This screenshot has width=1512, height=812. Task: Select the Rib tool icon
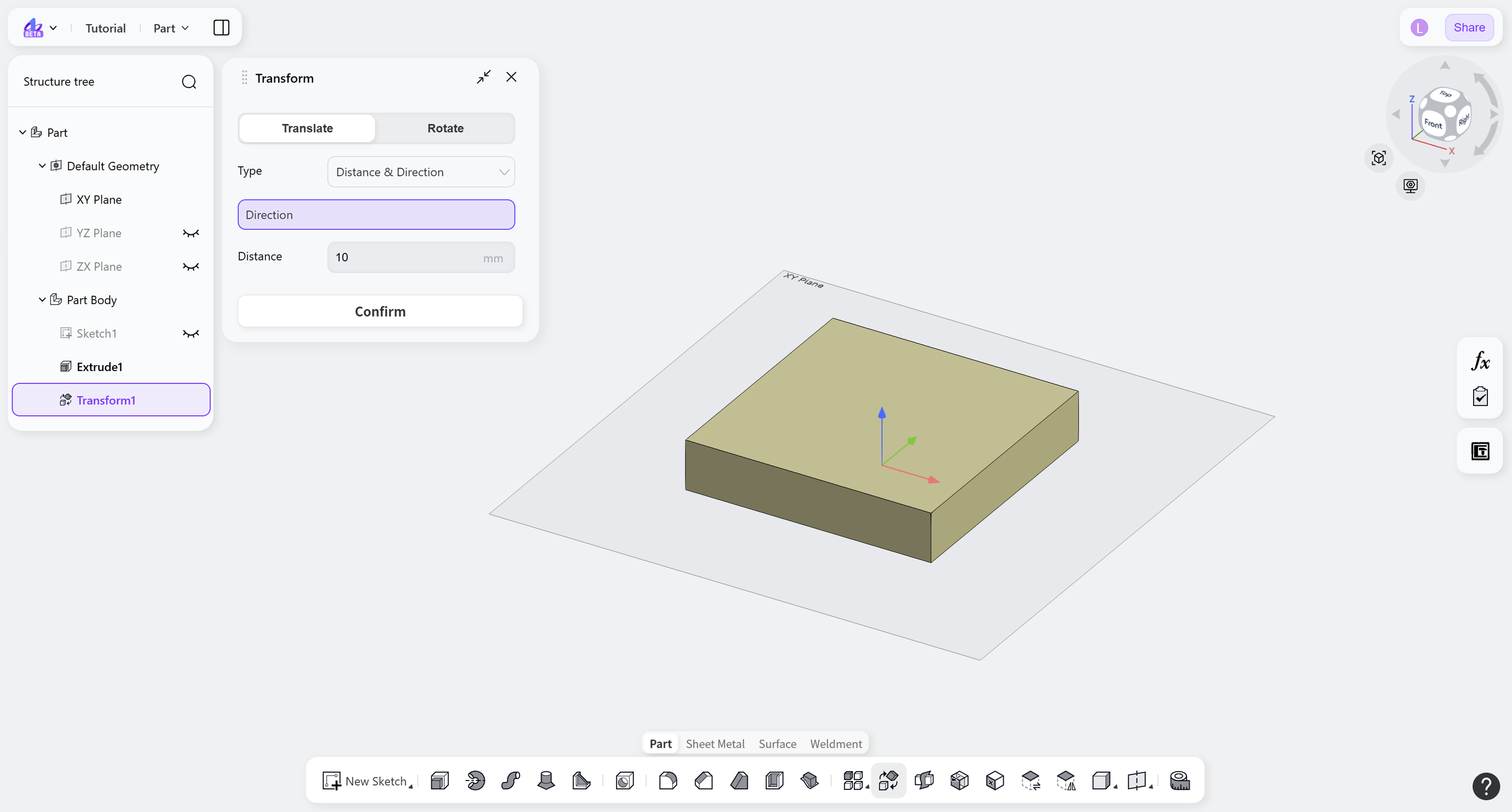coord(581,781)
